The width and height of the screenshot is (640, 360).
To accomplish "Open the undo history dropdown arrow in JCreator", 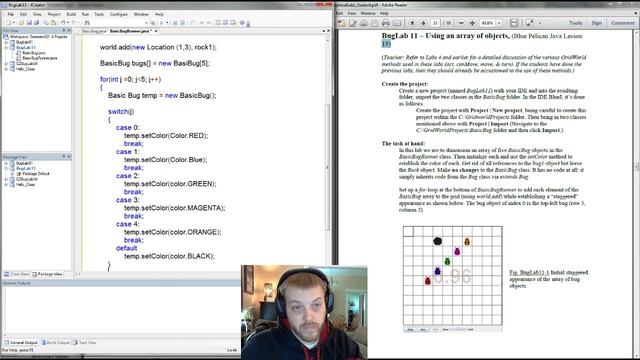I will (68, 23).
